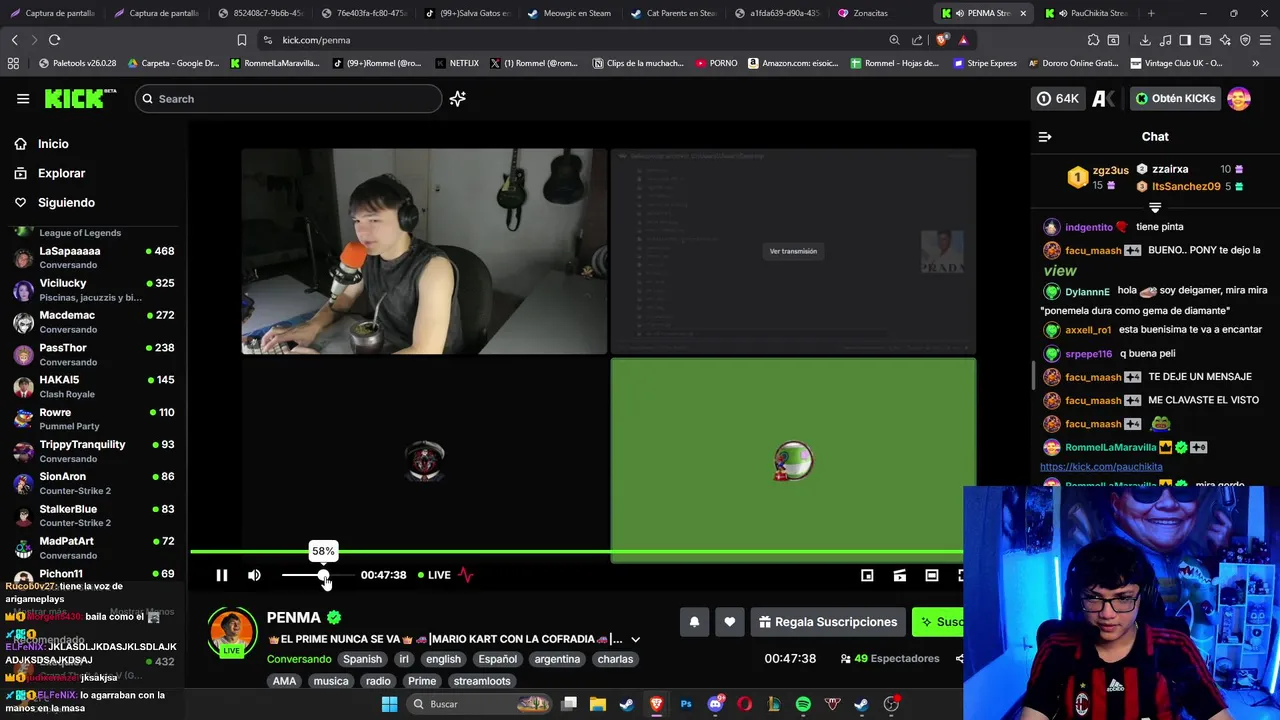Bookmark this page icon
Screen dimensions: 1280x720
coord(241,40)
